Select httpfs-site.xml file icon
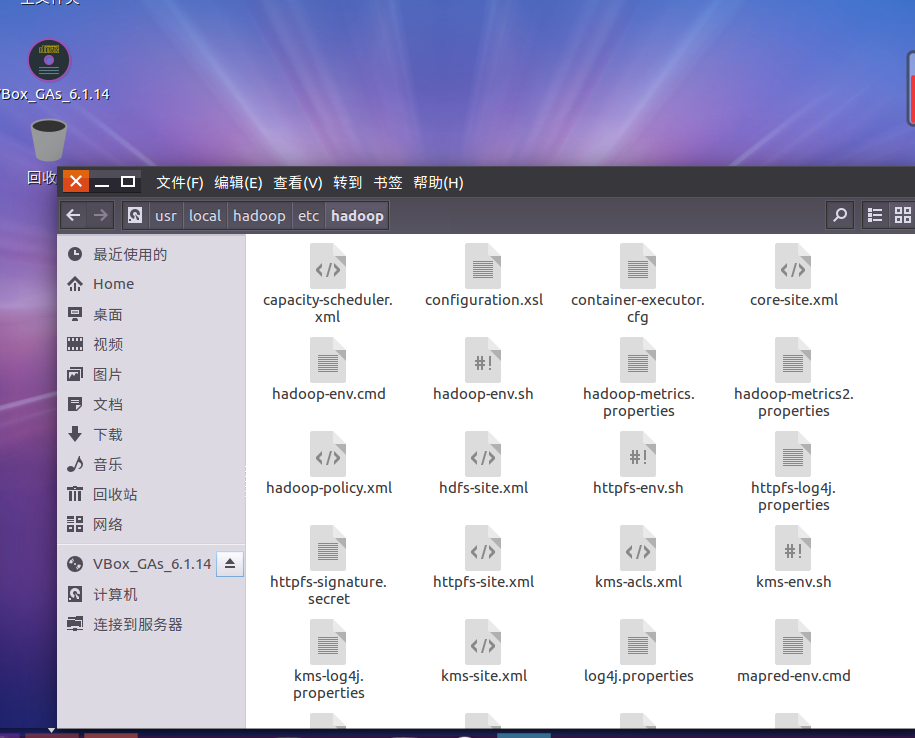This screenshot has width=915, height=738. click(x=483, y=548)
